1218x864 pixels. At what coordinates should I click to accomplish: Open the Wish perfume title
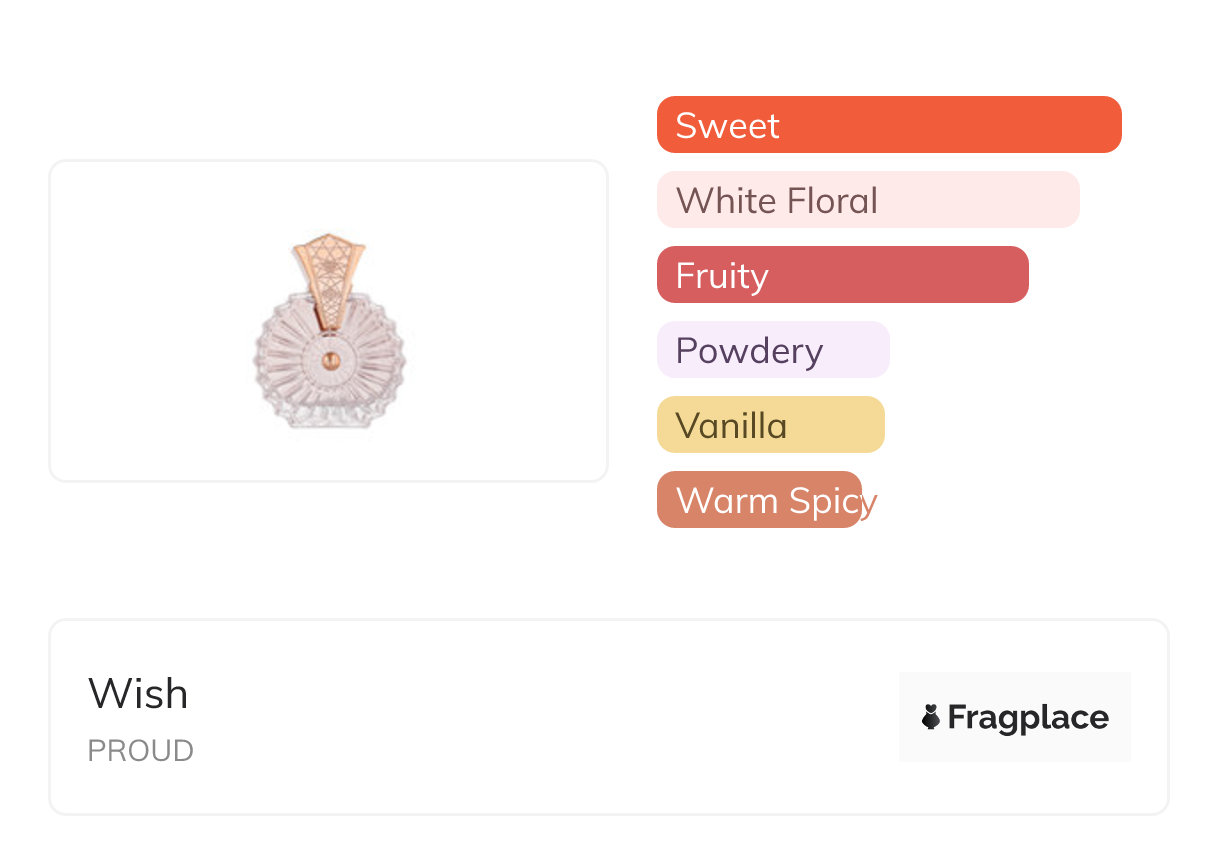click(x=138, y=694)
